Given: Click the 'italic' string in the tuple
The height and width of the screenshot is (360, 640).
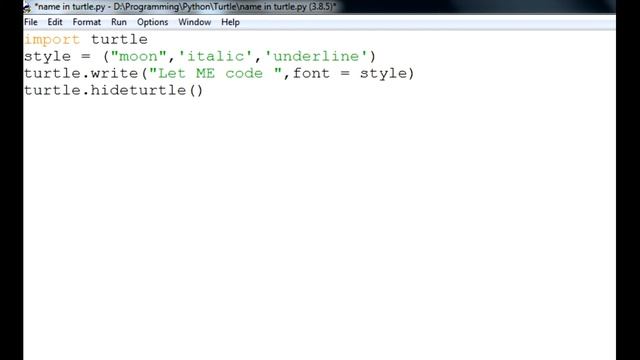Looking at the screenshot, I should tap(215, 56).
